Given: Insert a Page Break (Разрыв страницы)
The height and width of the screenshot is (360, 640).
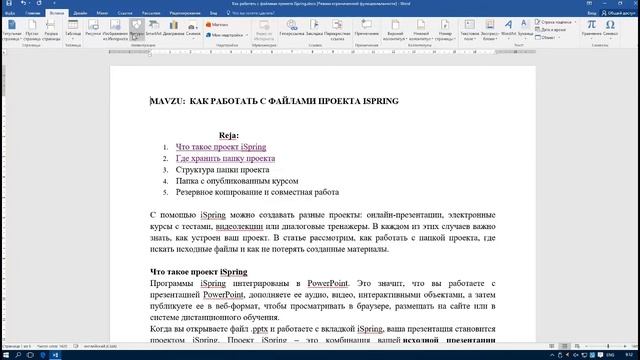Looking at the screenshot, I should pos(51,30).
